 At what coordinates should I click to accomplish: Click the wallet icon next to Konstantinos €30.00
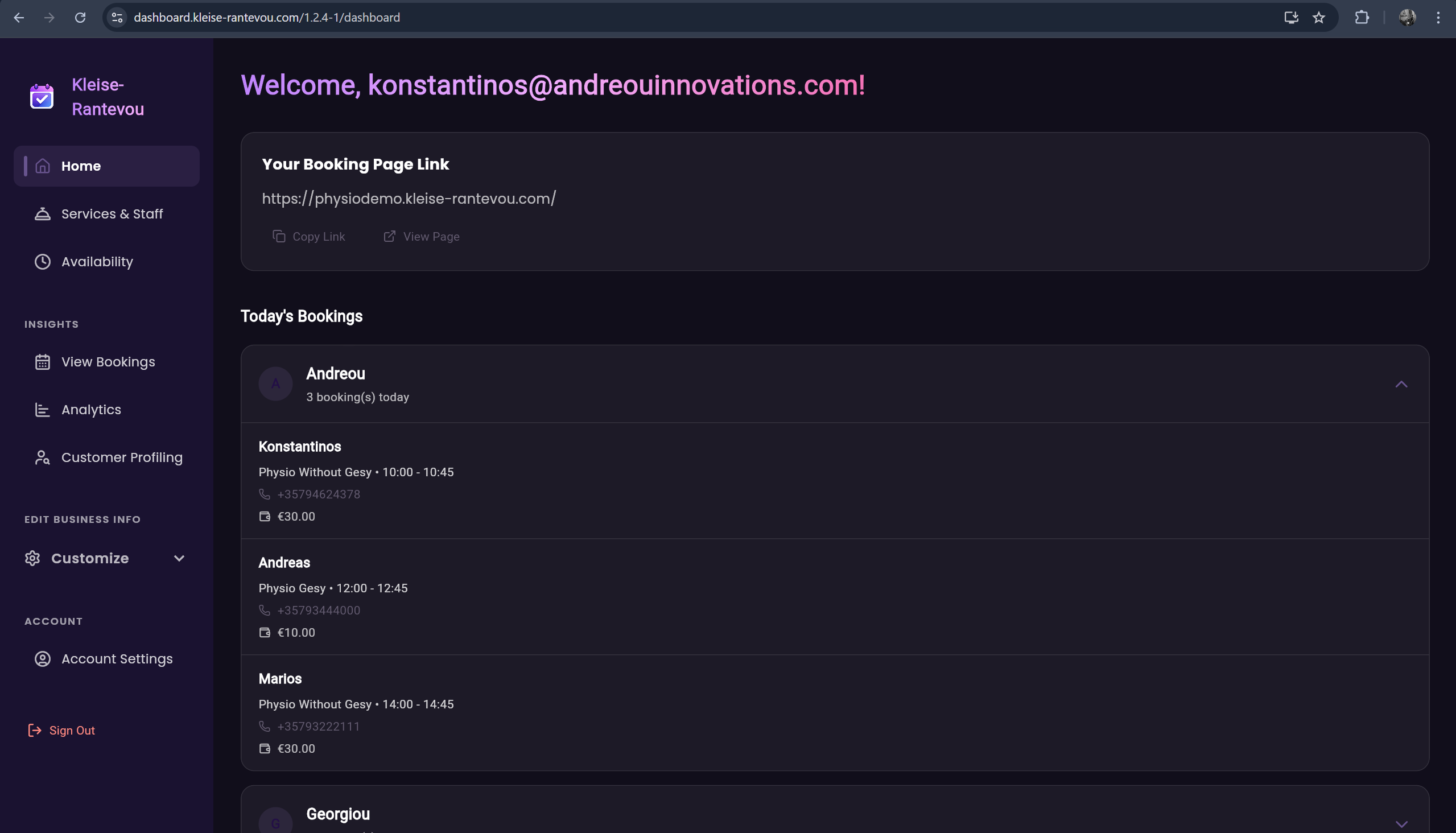265,517
